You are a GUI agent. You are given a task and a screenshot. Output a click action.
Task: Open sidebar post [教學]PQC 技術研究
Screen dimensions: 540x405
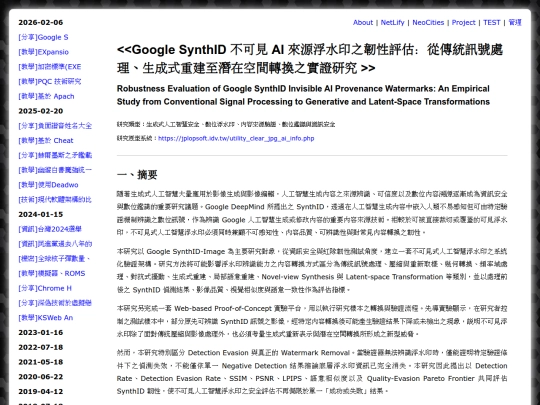50,82
